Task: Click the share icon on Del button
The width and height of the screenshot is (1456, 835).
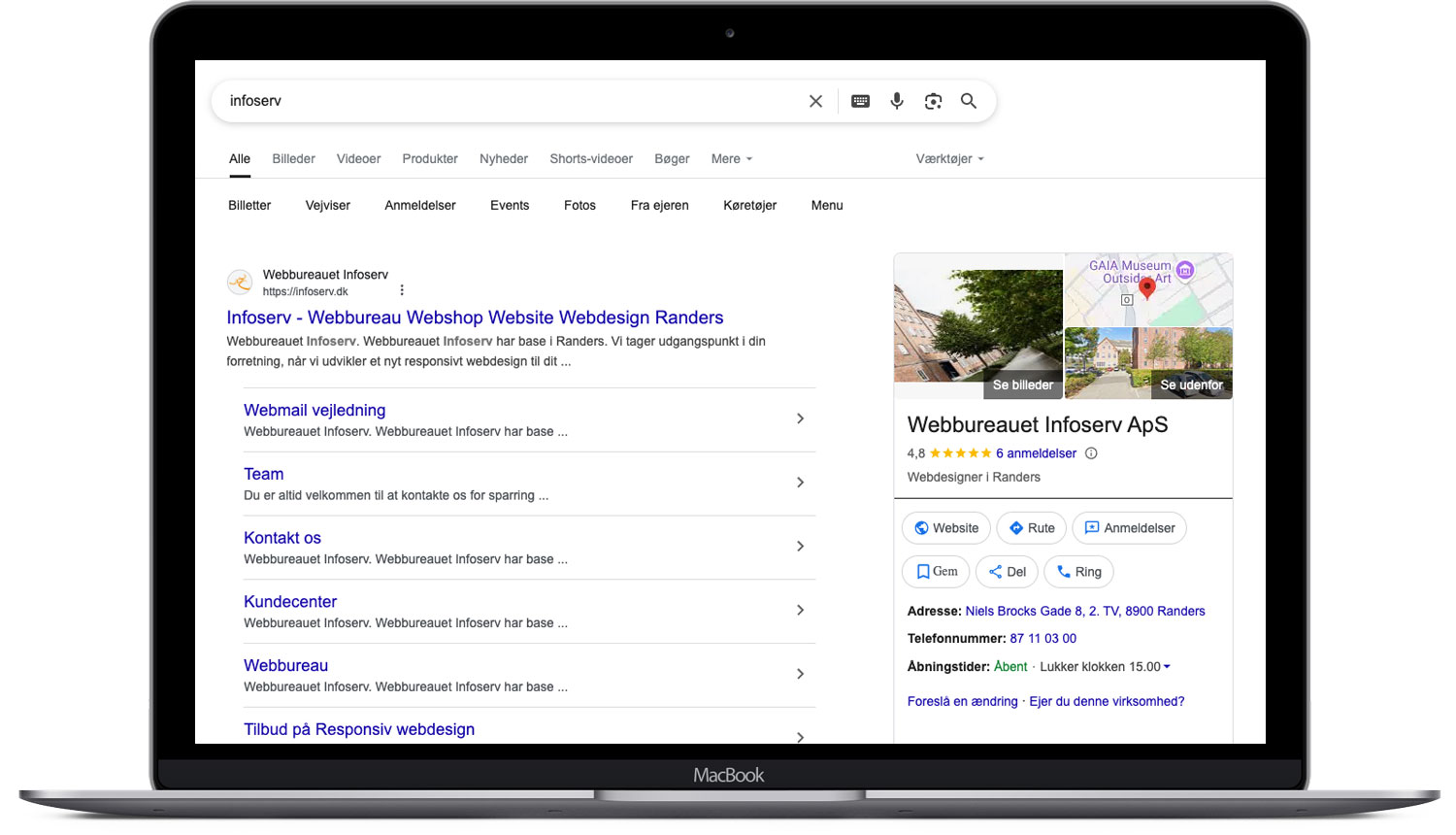Action: (x=995, y=572)
